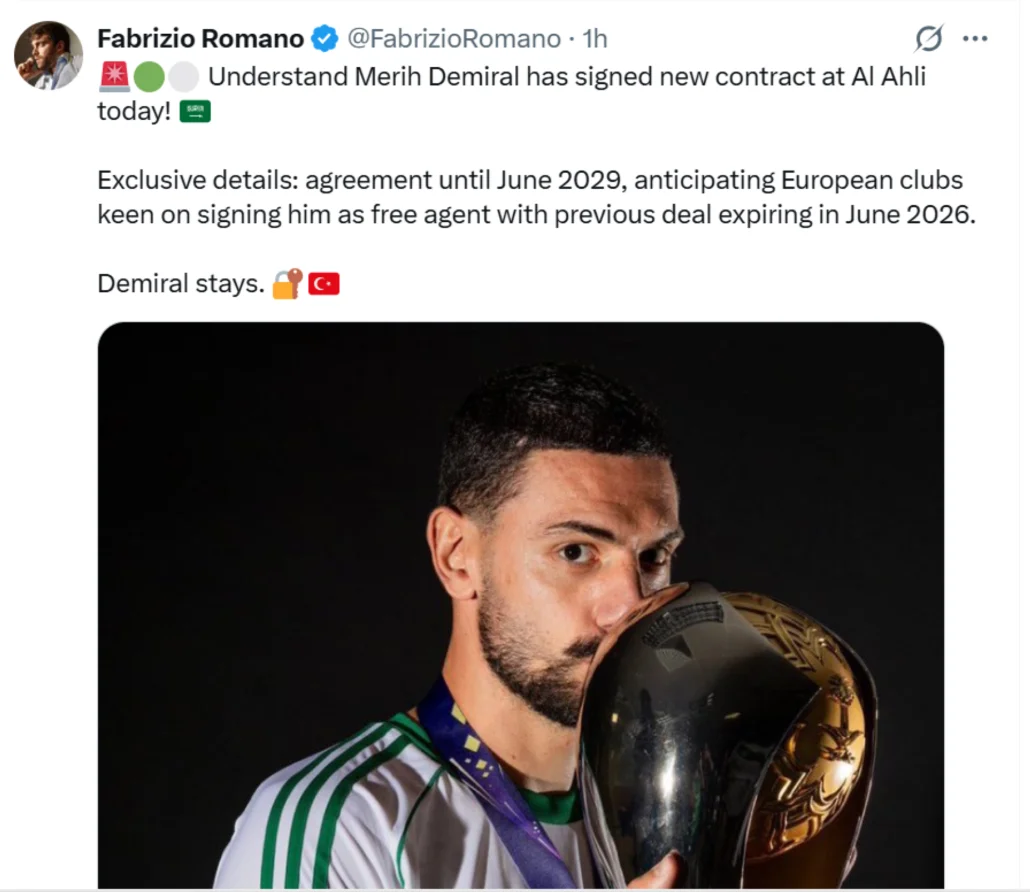Image resolution: width=1030 pixels, height=892 pixels.
Task: Click the white circle emoji
Action: coord(183,77)
